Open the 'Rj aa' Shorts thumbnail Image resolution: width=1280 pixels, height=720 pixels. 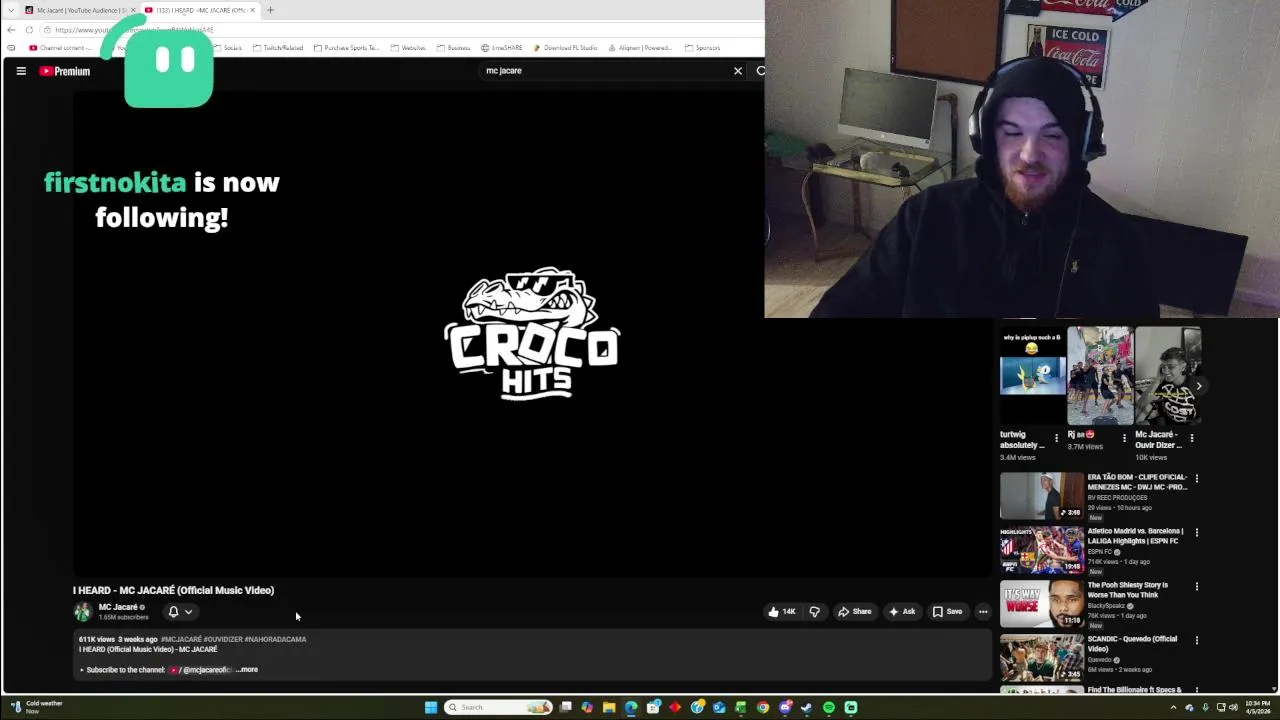click(1100, 376)
